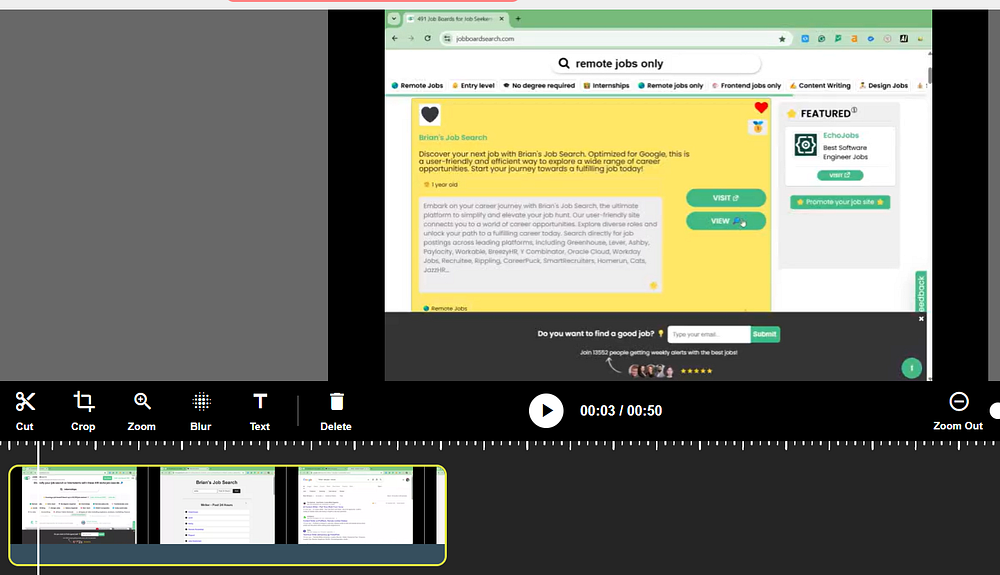
Task: Bookmark page with the star icon
Action: (782, 39)
